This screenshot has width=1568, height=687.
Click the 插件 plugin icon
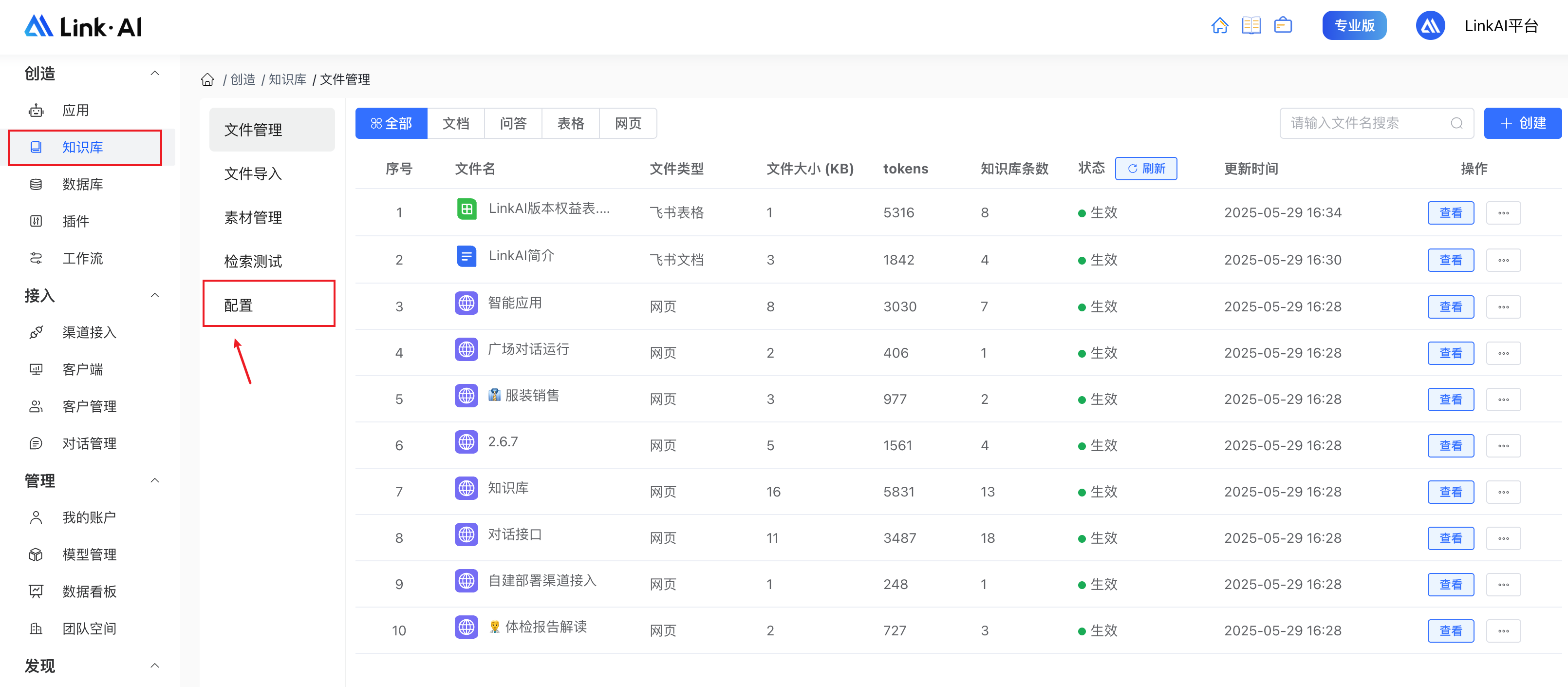[x=36, y=221]
